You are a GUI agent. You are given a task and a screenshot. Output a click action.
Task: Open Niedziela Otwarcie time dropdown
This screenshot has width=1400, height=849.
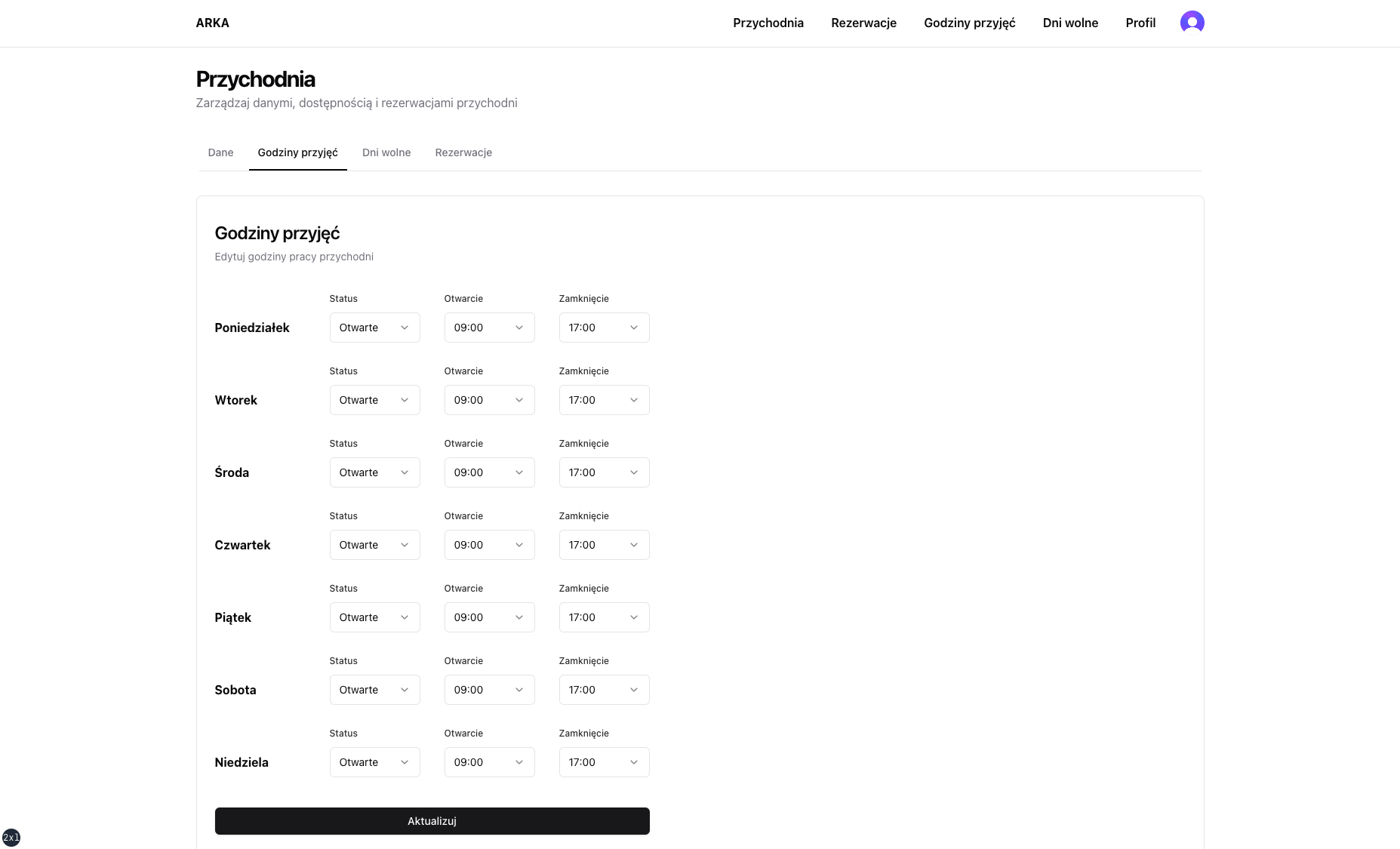(x=489, y=762)
